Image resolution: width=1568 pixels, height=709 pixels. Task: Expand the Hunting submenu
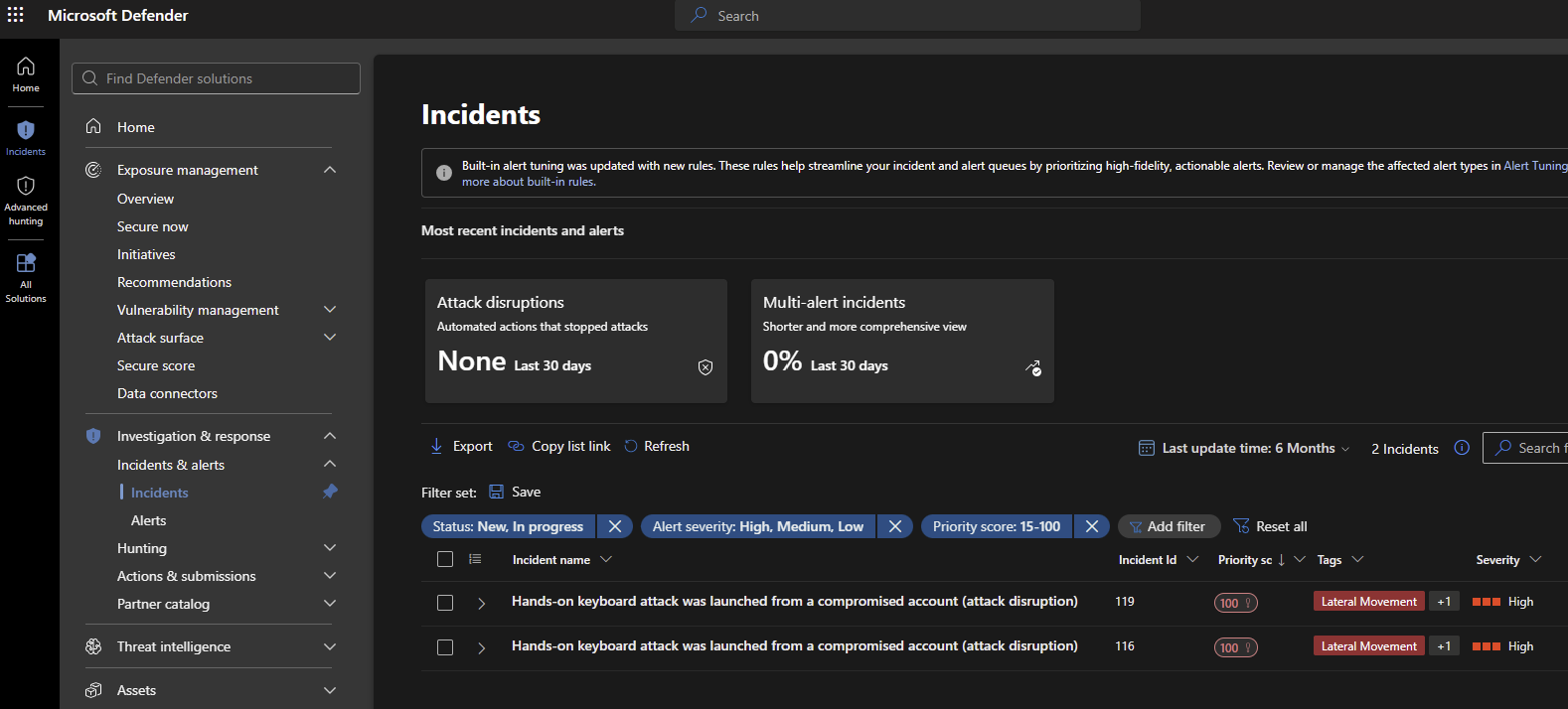coord(330,548)
